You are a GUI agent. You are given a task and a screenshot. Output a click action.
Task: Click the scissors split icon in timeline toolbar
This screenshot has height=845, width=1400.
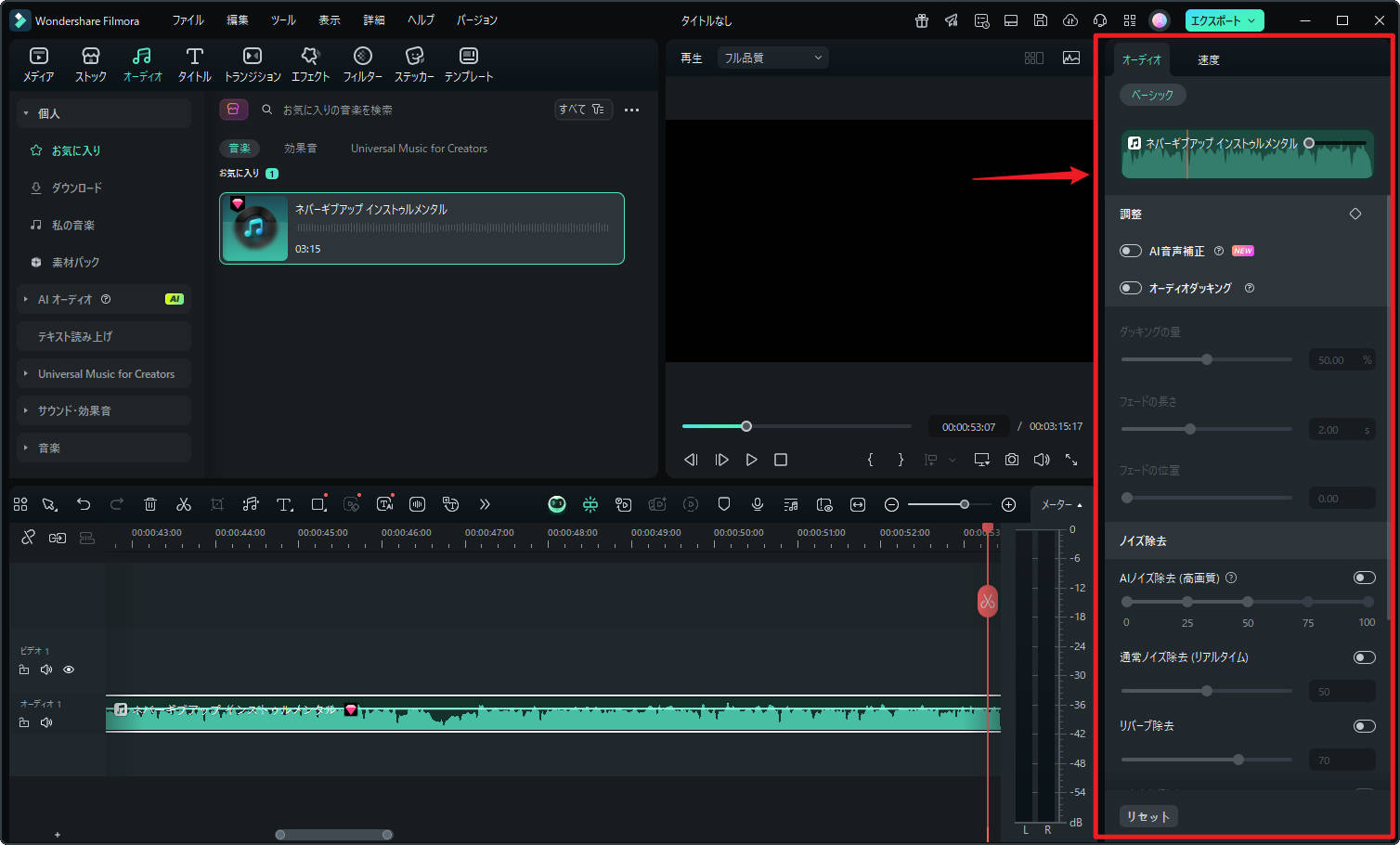point(184,504)
